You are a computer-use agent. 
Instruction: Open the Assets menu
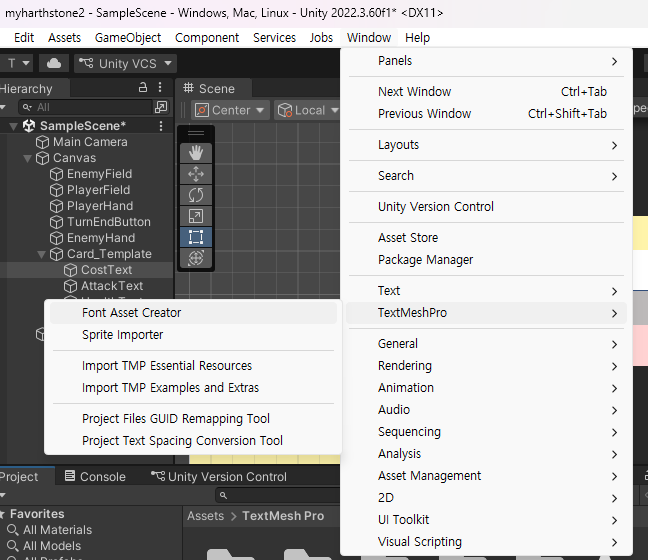(64, 38)
